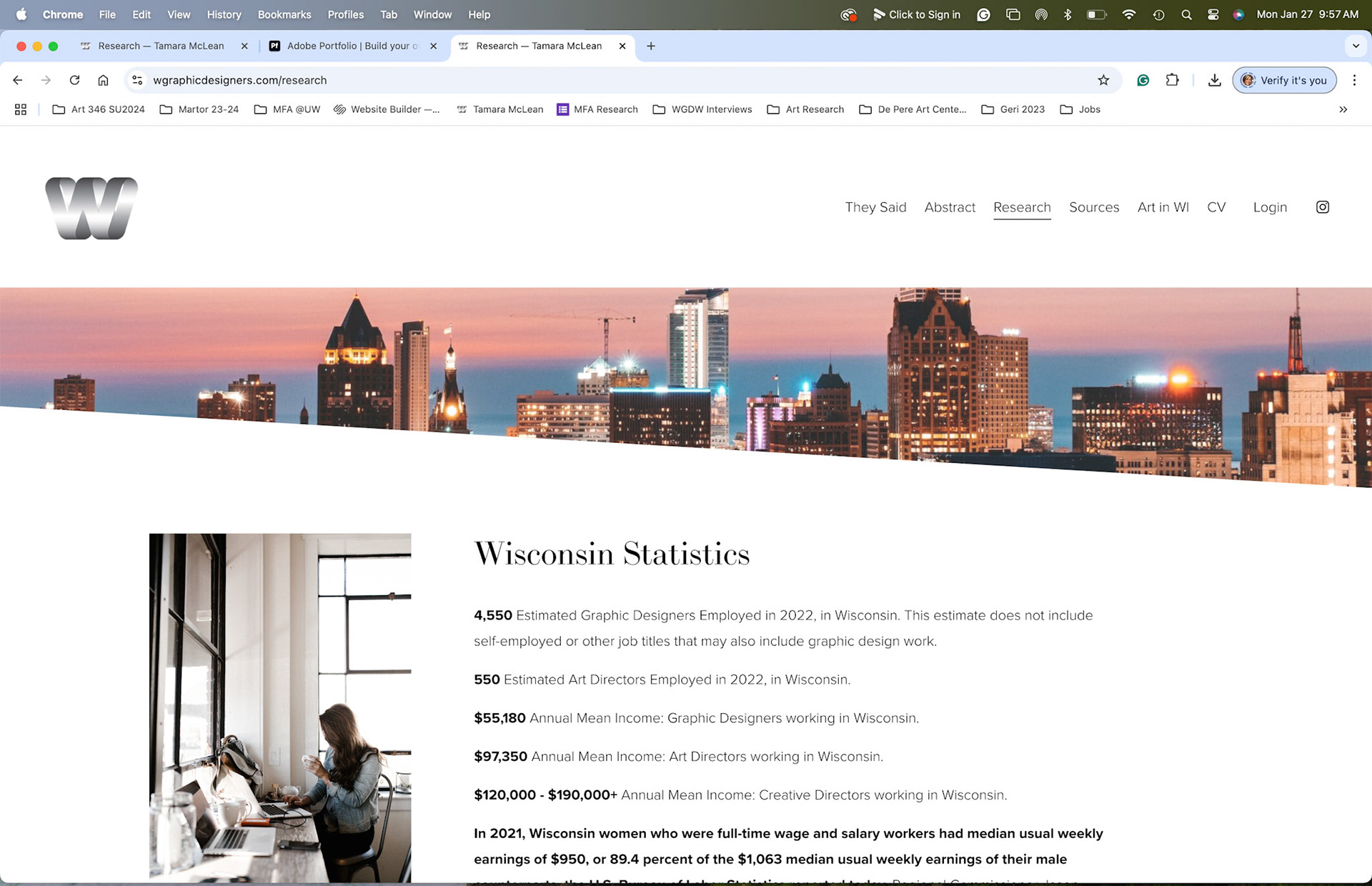This screenshot has height=886, width=1372.
Task: Open the CV page link
Action: (1216, 207)
